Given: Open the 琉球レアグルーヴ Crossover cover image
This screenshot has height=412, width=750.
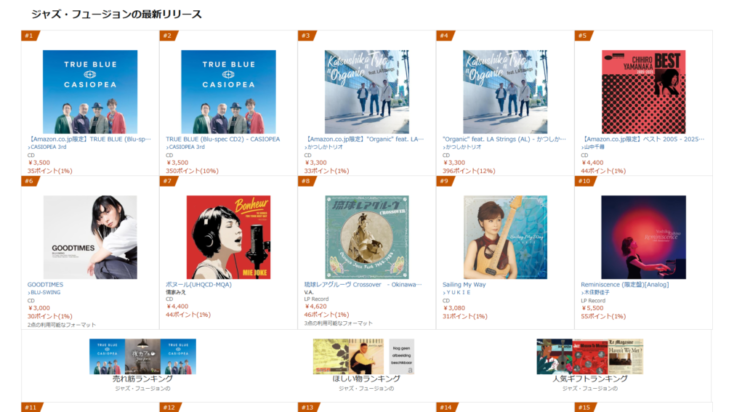Looking at the screenshot, I should click(x=367, y=237).
